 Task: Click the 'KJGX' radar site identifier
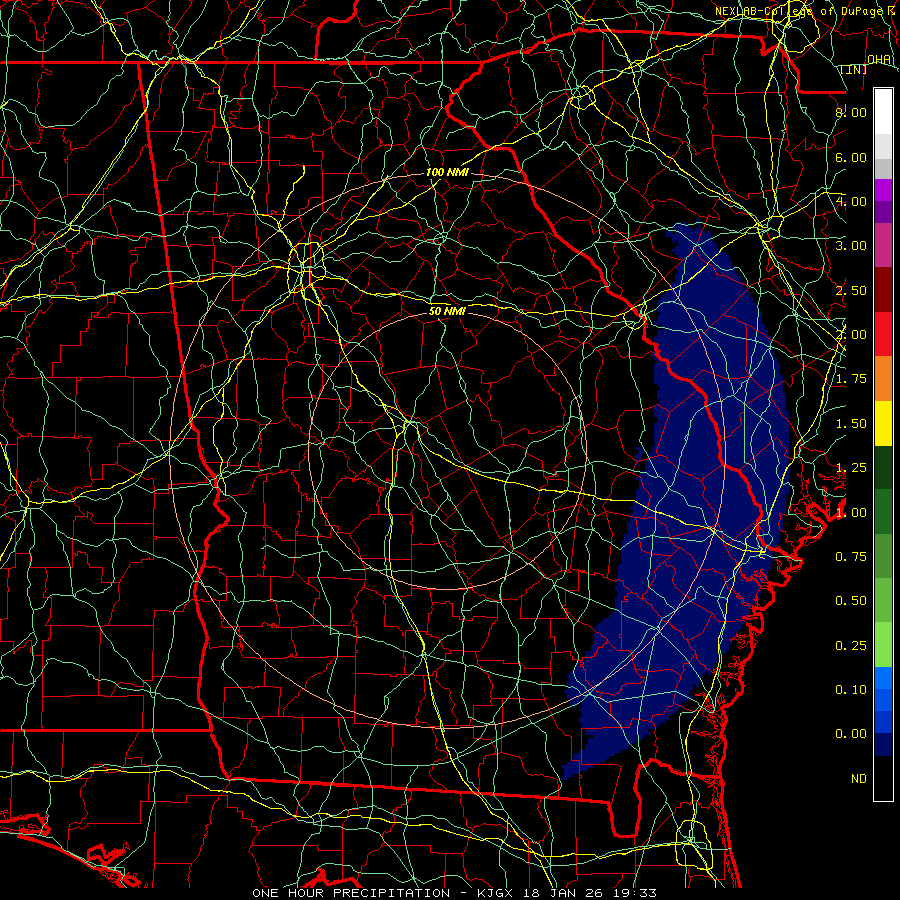495,893
